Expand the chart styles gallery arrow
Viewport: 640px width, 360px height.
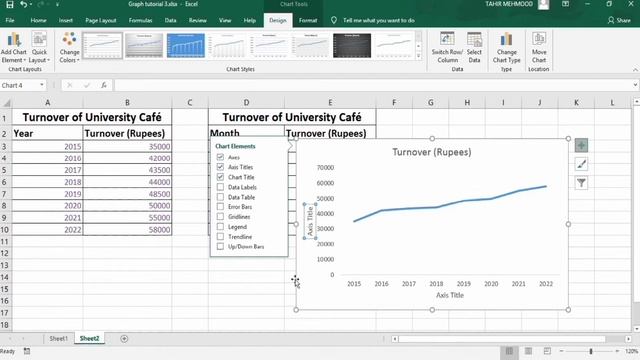418,56
